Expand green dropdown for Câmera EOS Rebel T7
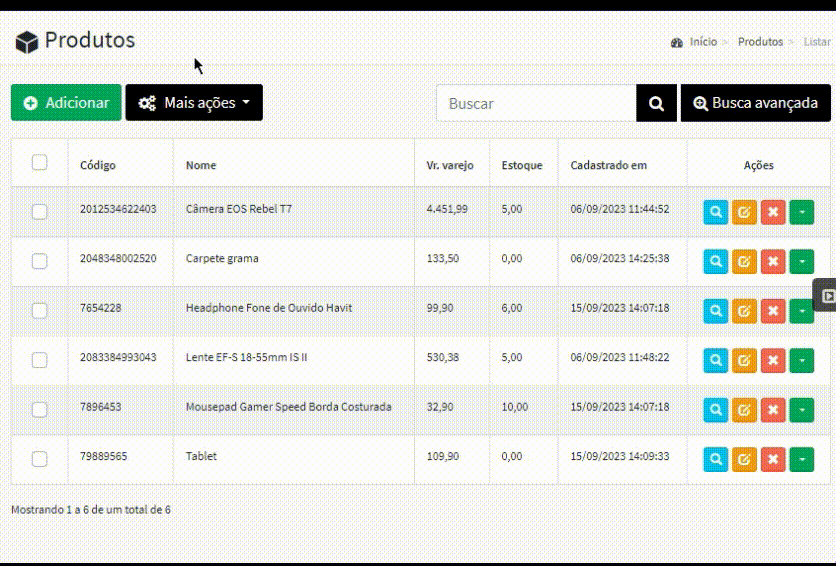Screen dimensions: 836x566 pos(802,212)
